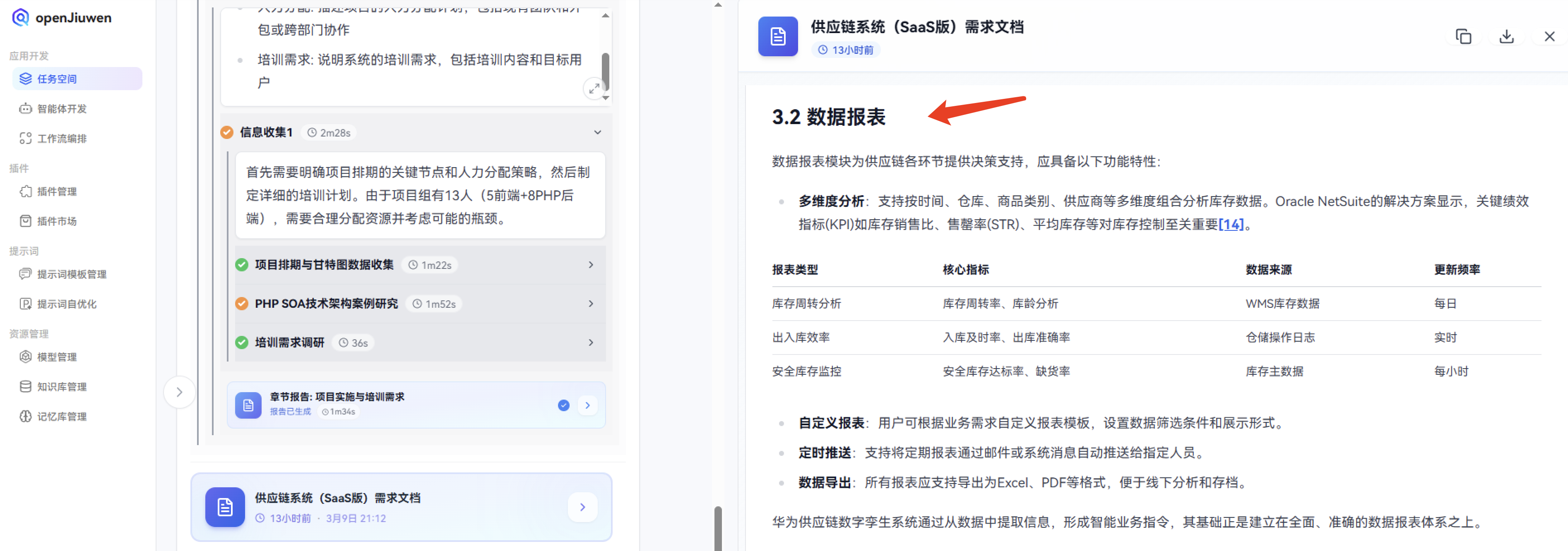Expand the 培训需求调研 item
The image size is (1568, 551).
pos(590,343)
